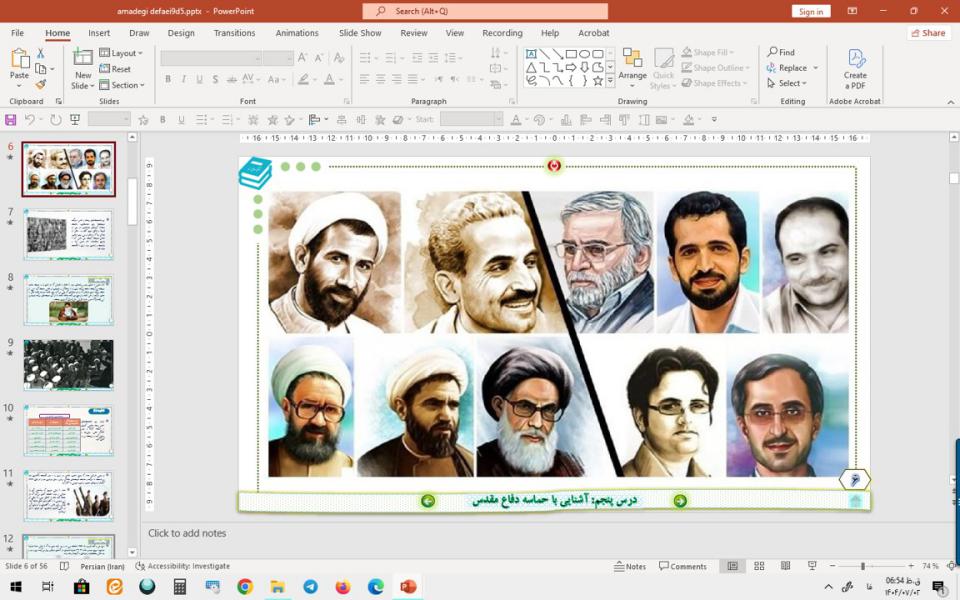
Task: Open the File menu
Action: (18, 33)
